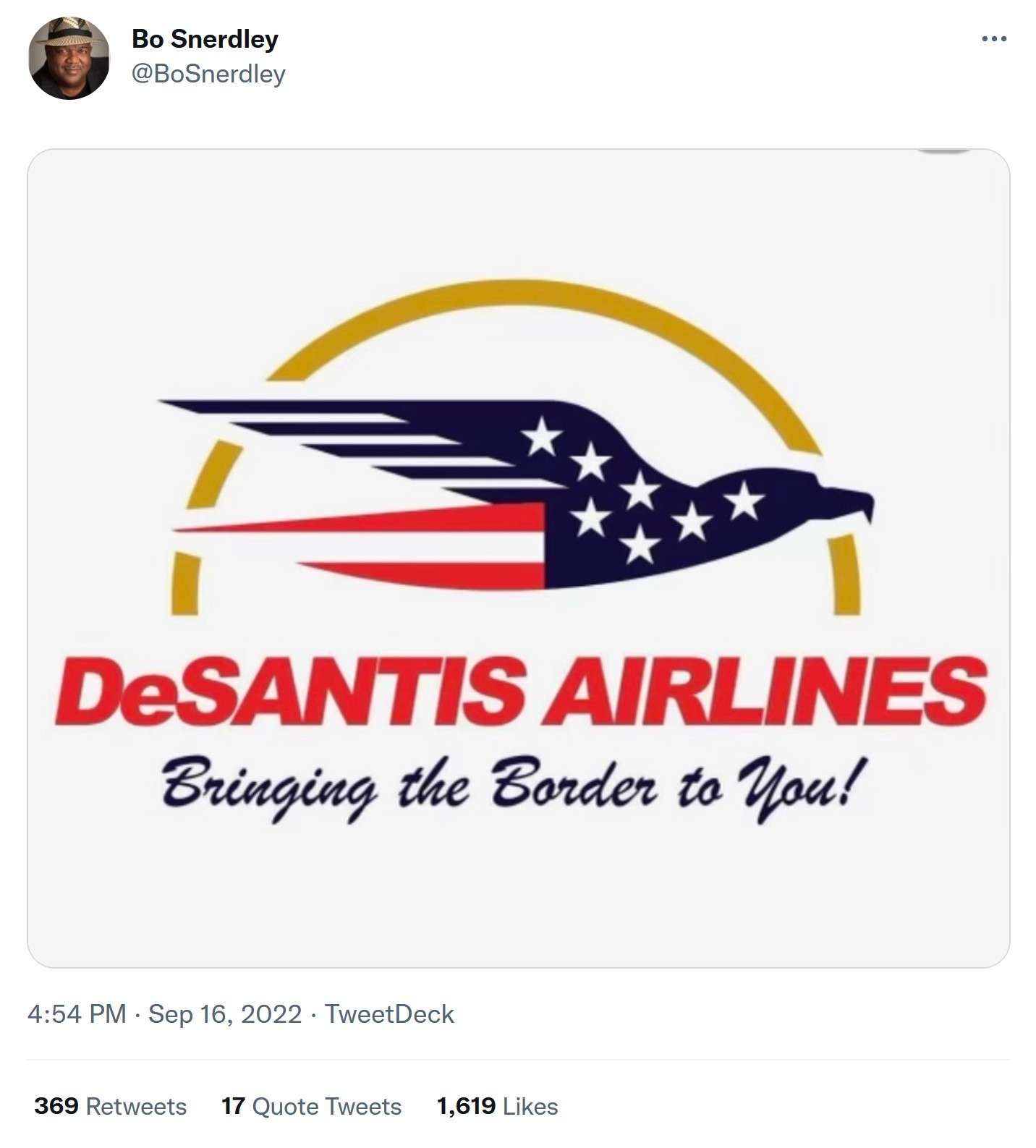Image resolution: width=1036 pixels, height=1148 pixels.
Task: Click the red DeSANTIS AIRLINES text
Action: 519,691
